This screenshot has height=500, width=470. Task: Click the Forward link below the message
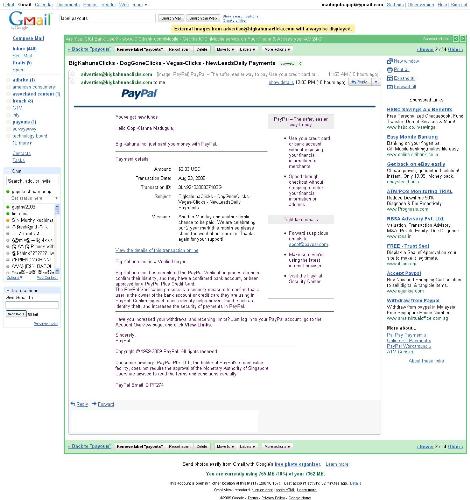click(x=106, y=404)
